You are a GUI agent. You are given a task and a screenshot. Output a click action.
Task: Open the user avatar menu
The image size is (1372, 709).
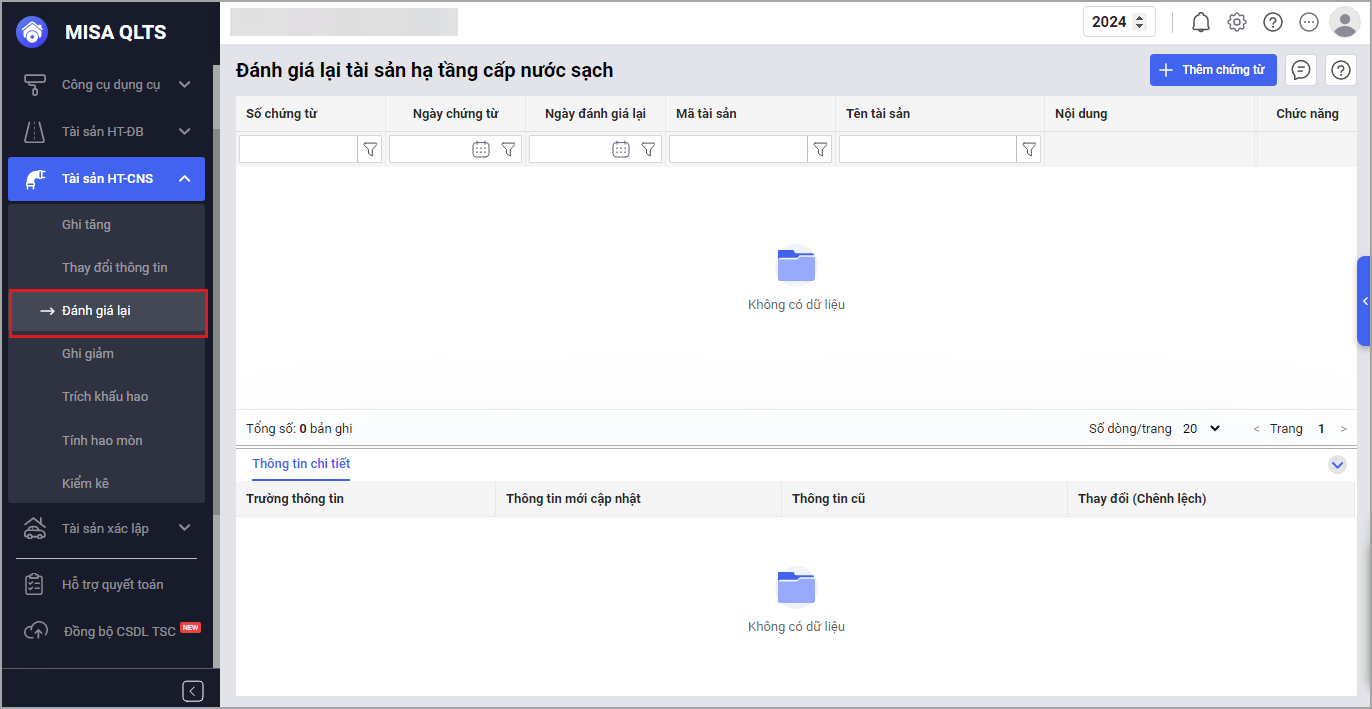click(1344, 22)
